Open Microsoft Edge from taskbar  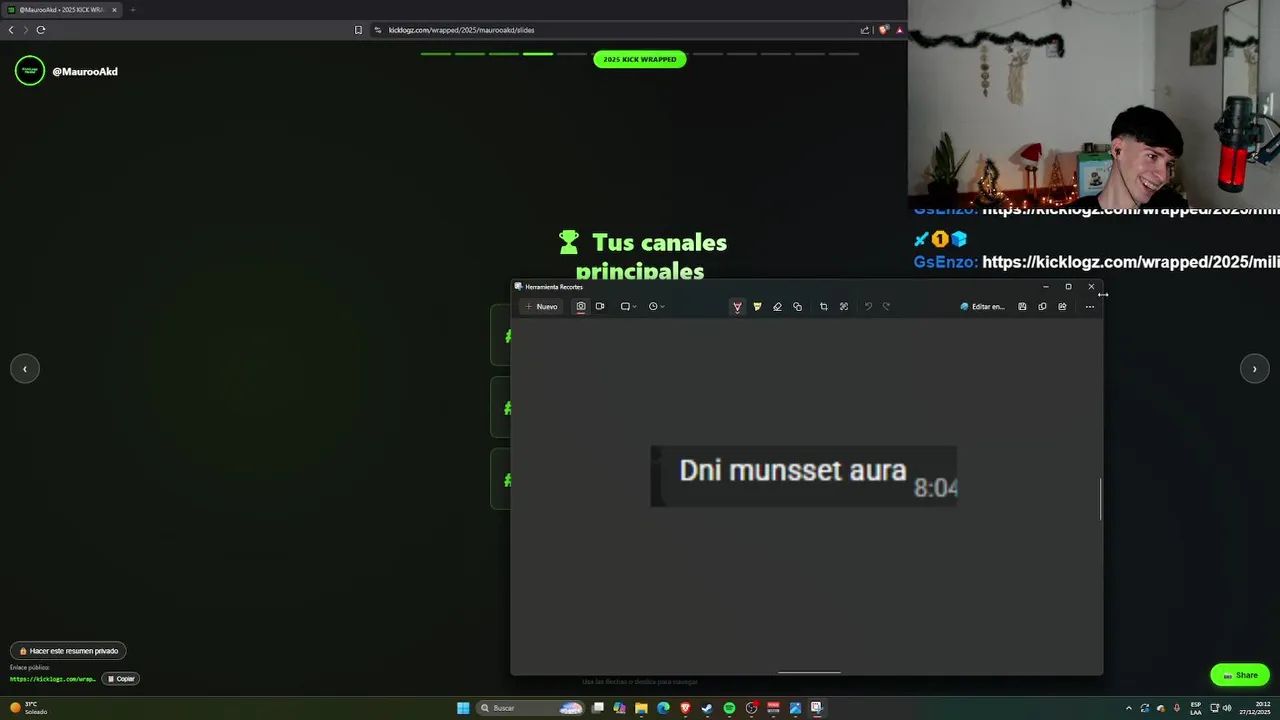(x=663, y=708)
